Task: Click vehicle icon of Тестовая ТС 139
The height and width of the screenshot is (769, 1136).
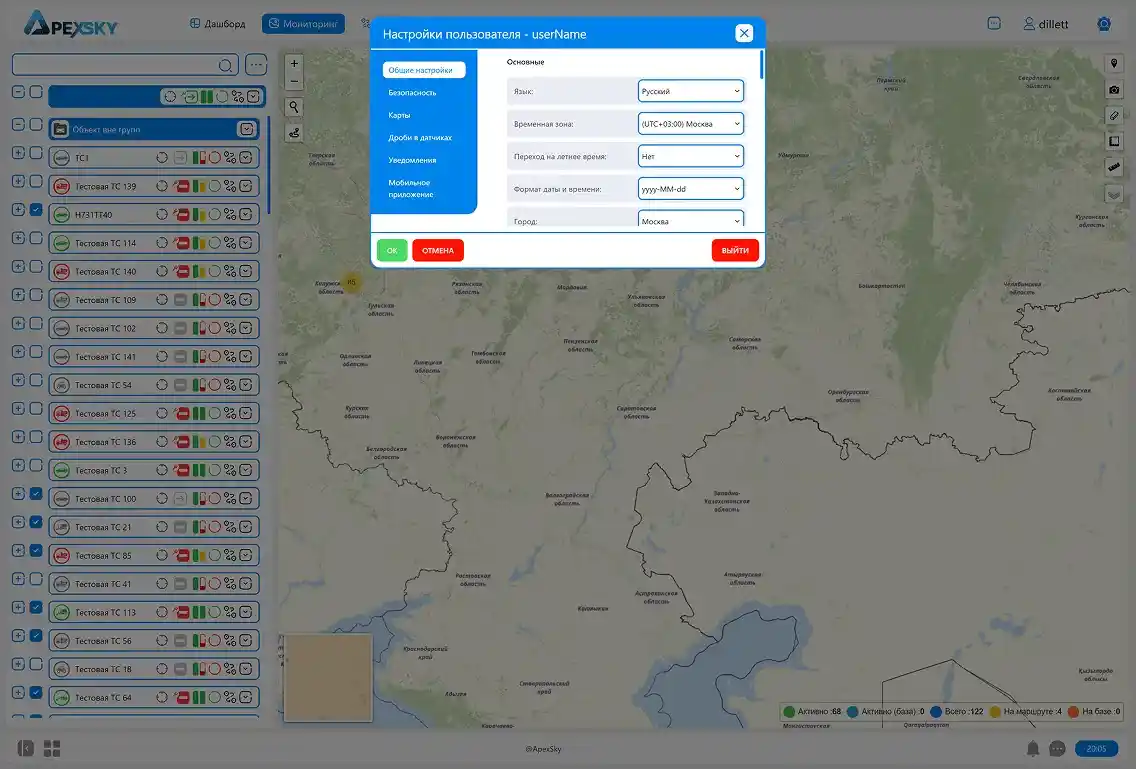Action: pos(62,186)
